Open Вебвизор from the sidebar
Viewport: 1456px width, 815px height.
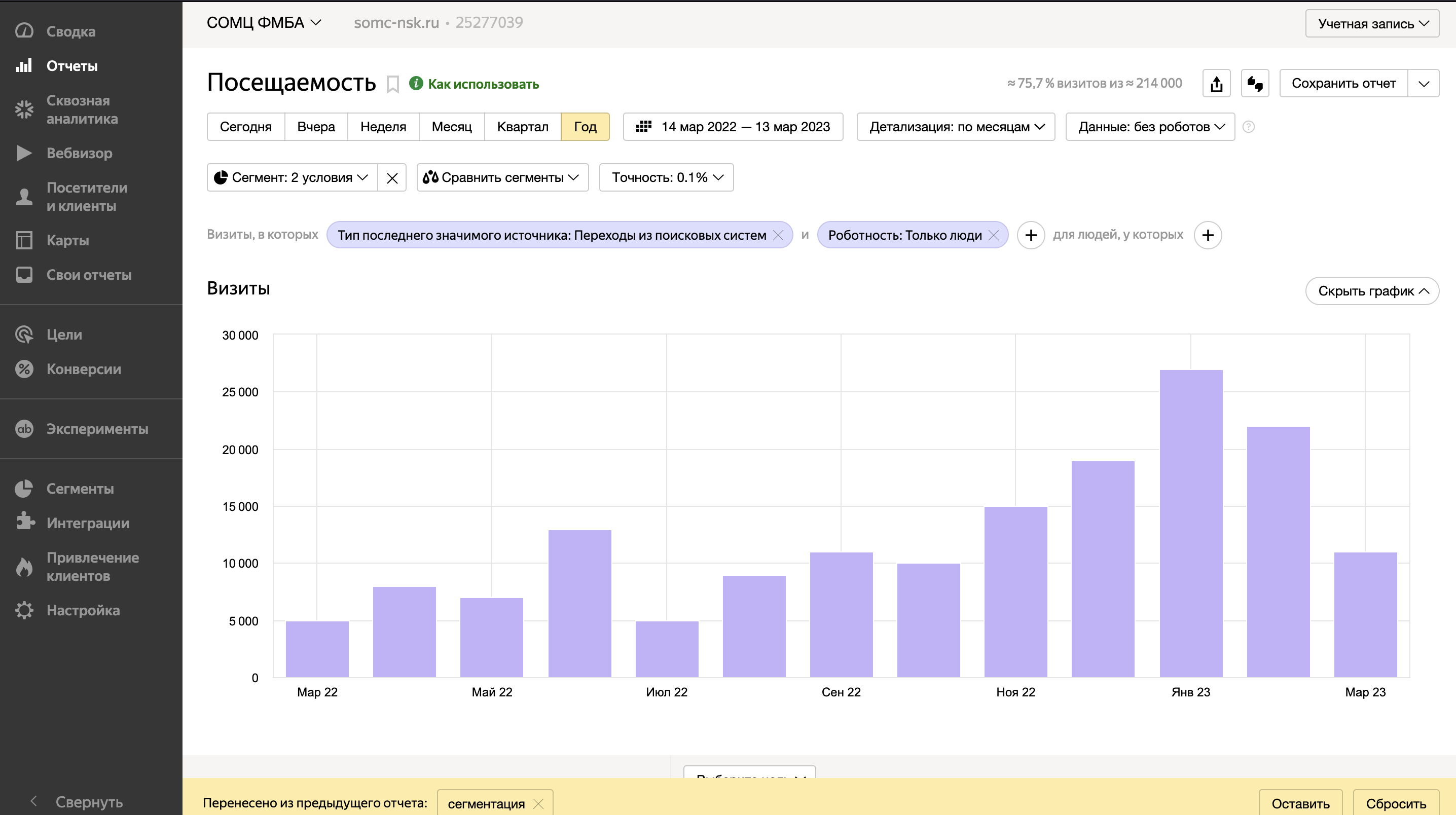pos(79,153)
